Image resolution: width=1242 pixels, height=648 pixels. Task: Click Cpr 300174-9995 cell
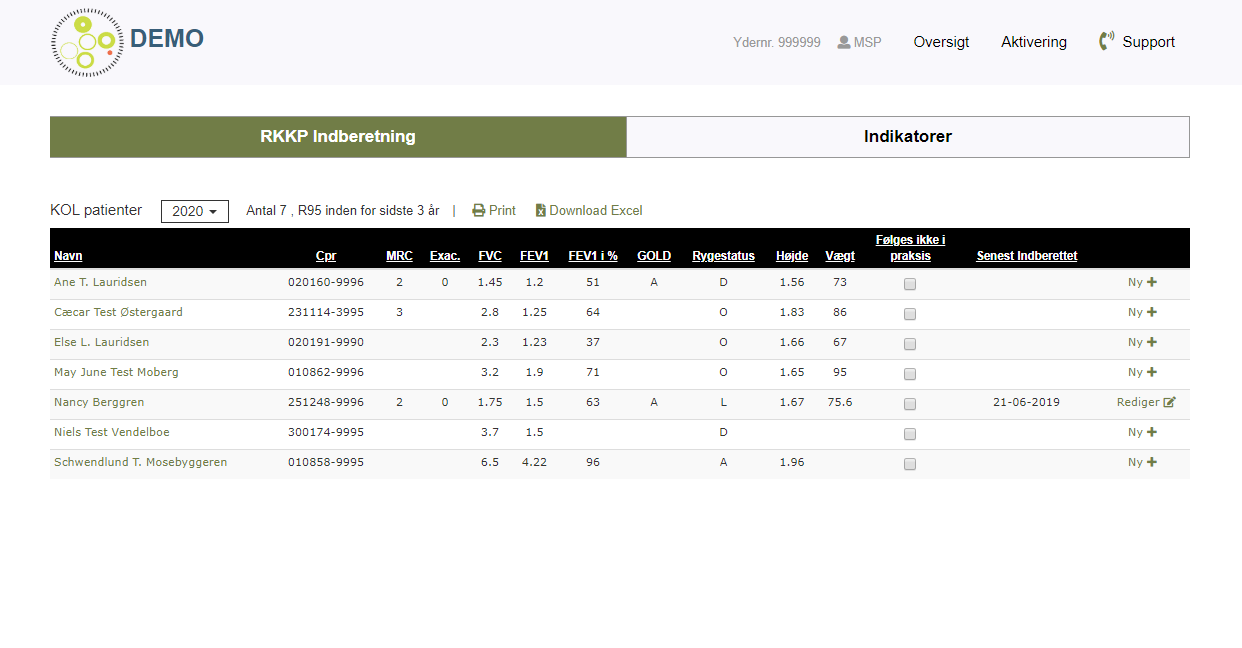point(326,432)
